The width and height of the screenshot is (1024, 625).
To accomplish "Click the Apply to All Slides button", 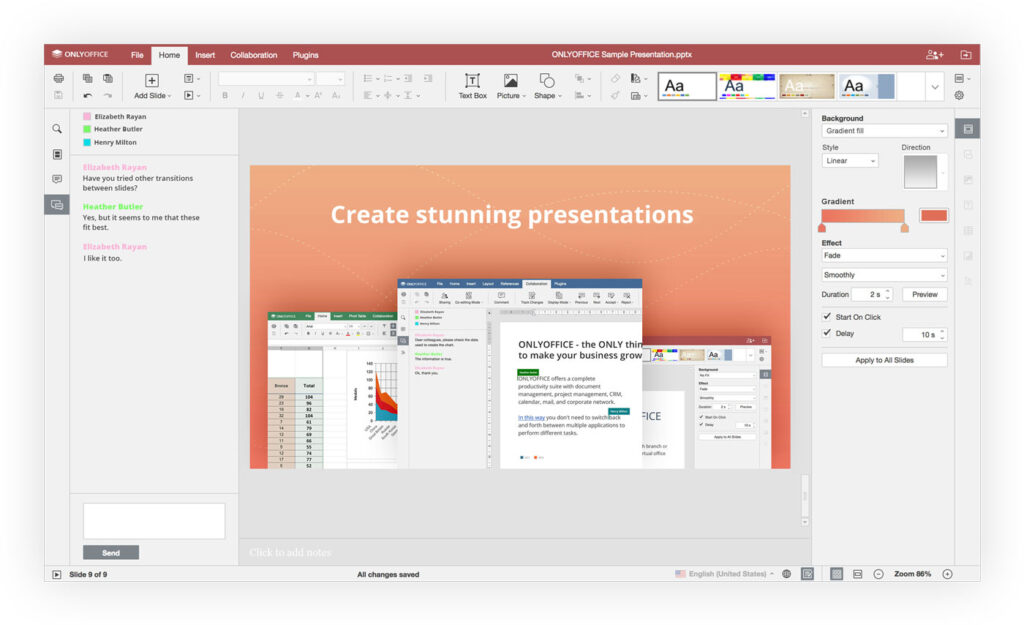I will 884,360.
